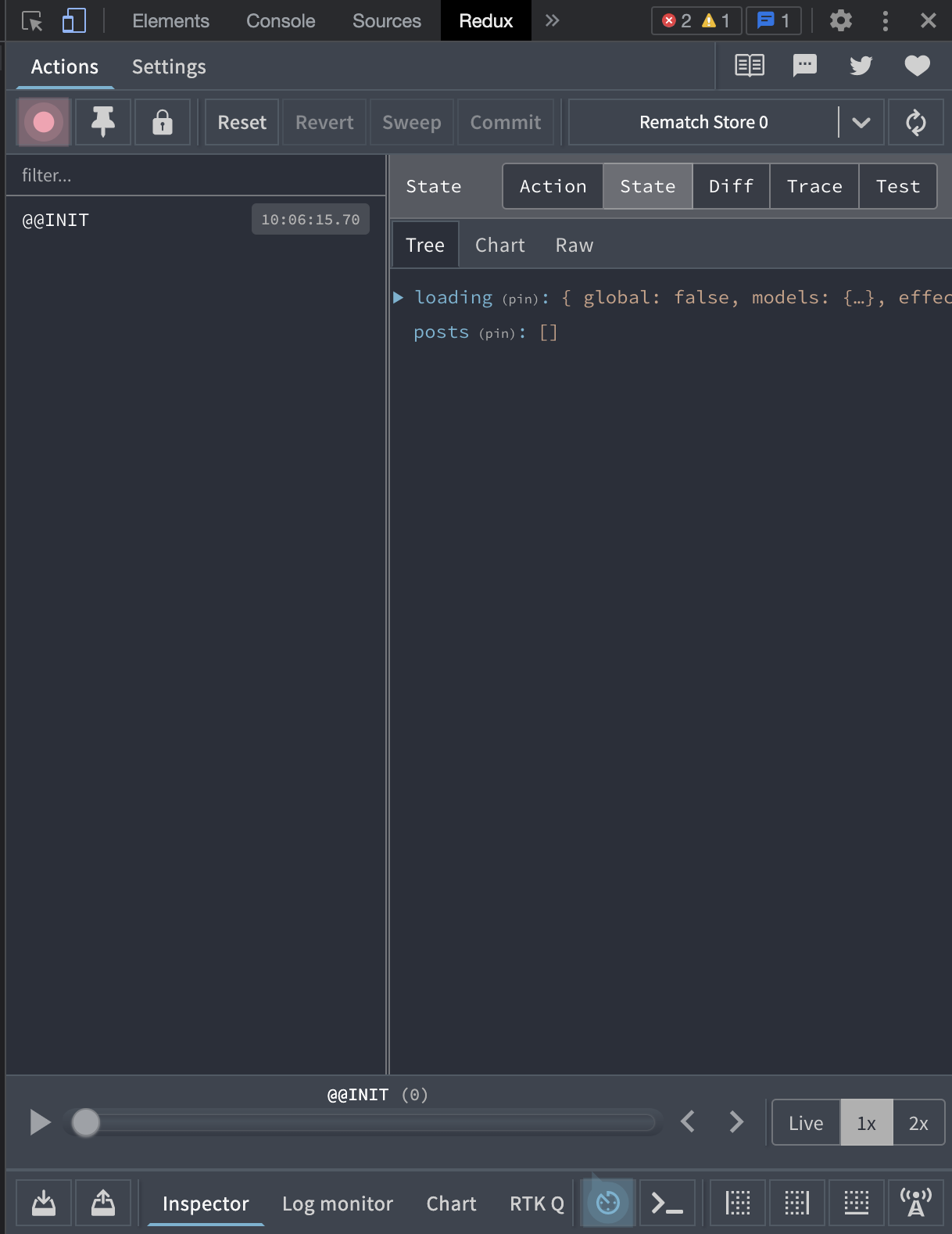This screenshot has width=952, height=1234.
Task: Pin the posts state key
Action: pos(497,333)
